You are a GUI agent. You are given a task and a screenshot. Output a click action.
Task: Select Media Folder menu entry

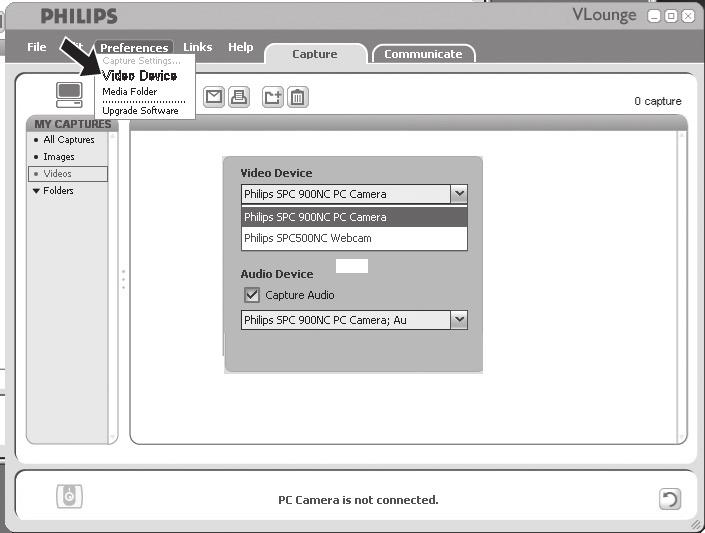pos(129,91)
